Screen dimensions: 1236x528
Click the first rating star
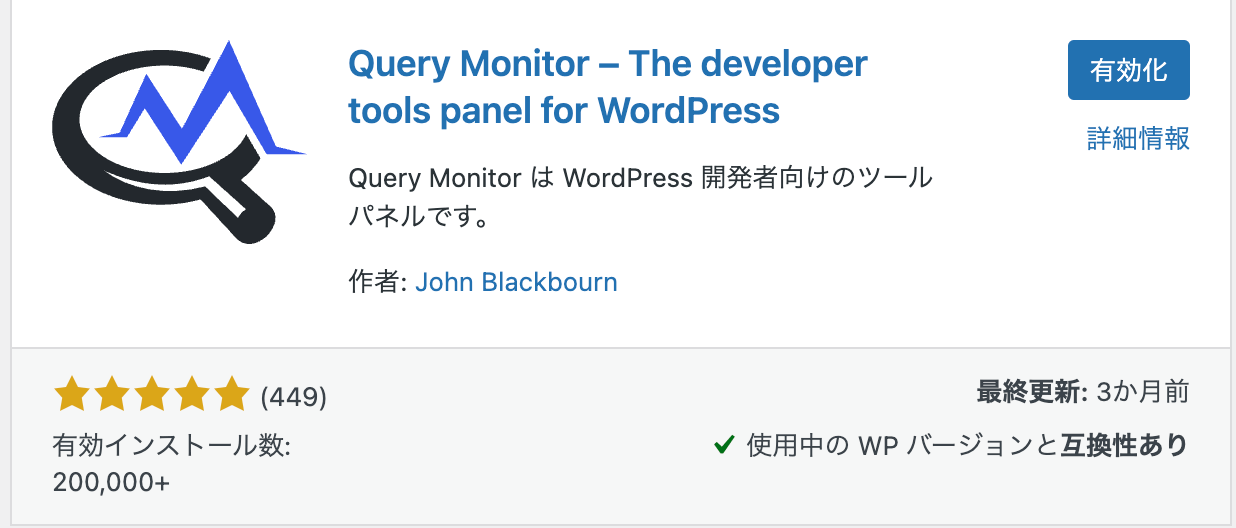point(71,396)
